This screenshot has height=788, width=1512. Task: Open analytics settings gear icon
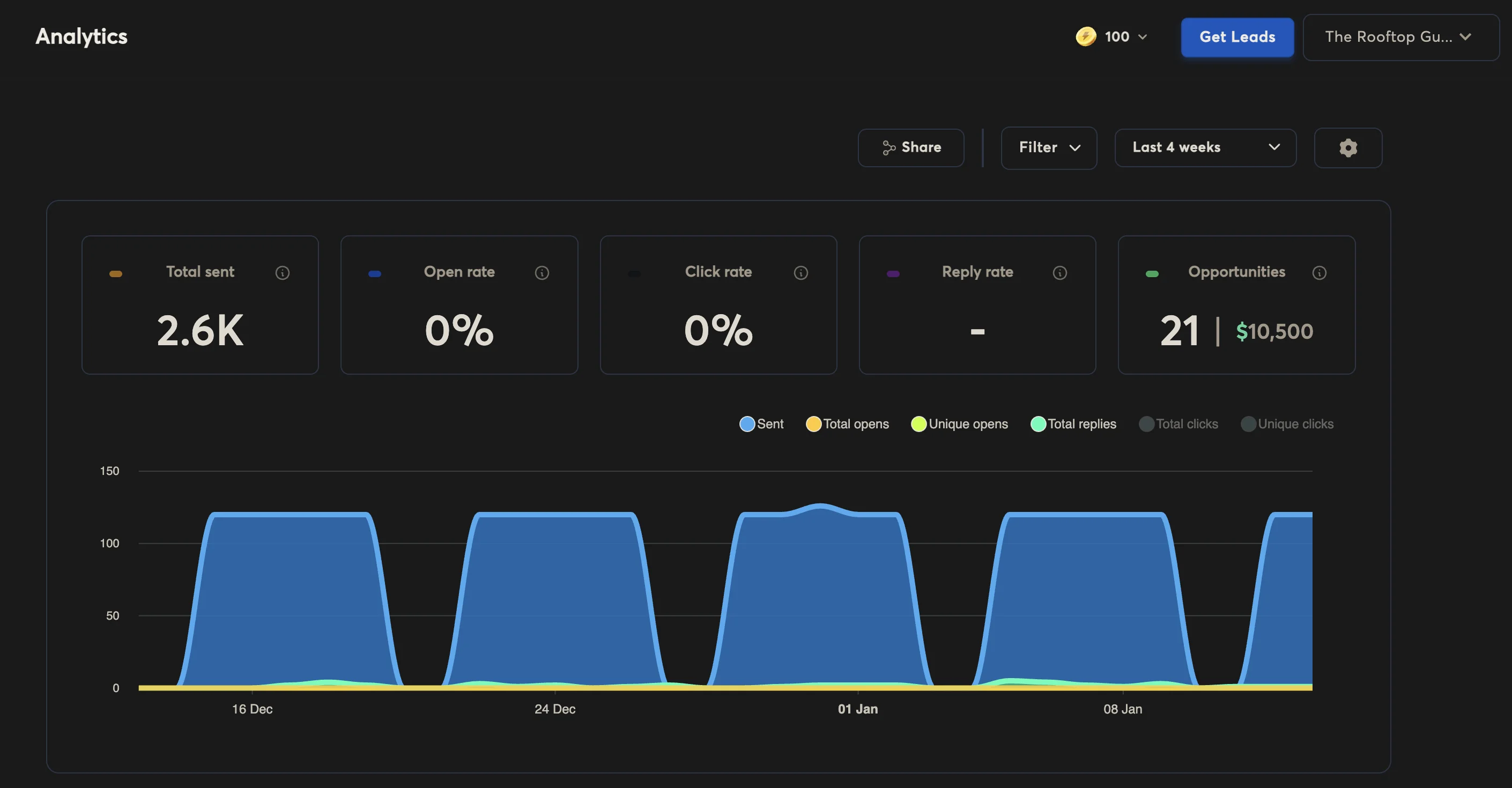point(1347,148)
